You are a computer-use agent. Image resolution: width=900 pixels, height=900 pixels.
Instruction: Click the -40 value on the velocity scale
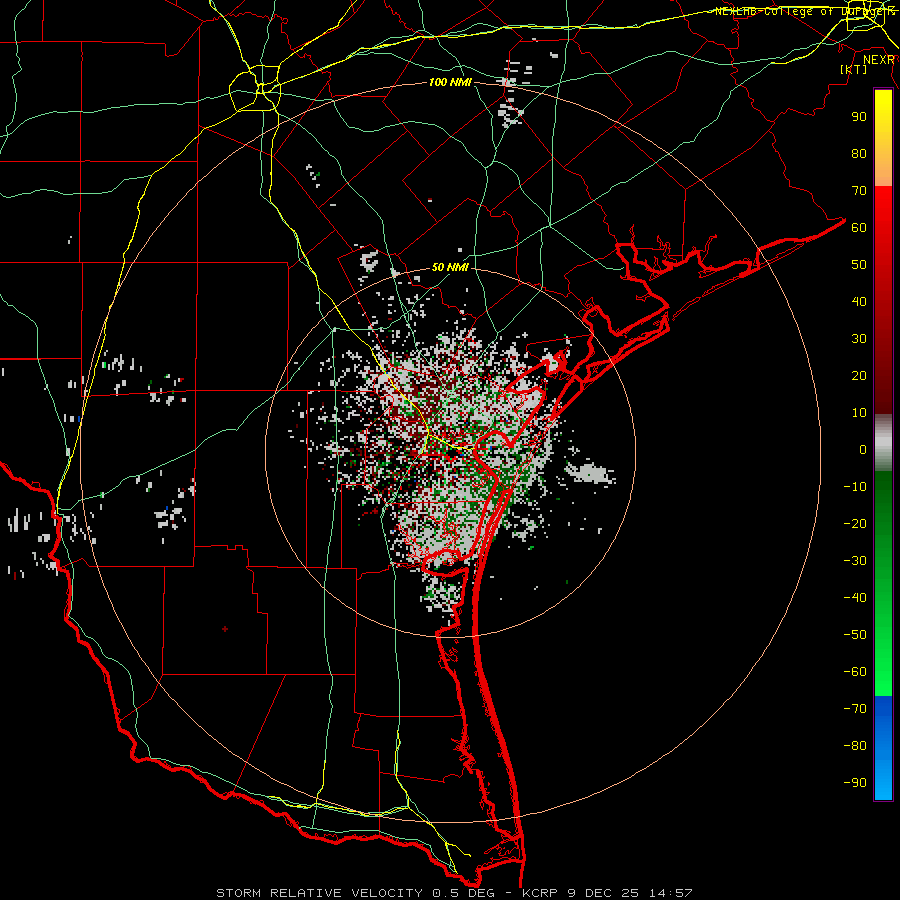click(855, 598)
